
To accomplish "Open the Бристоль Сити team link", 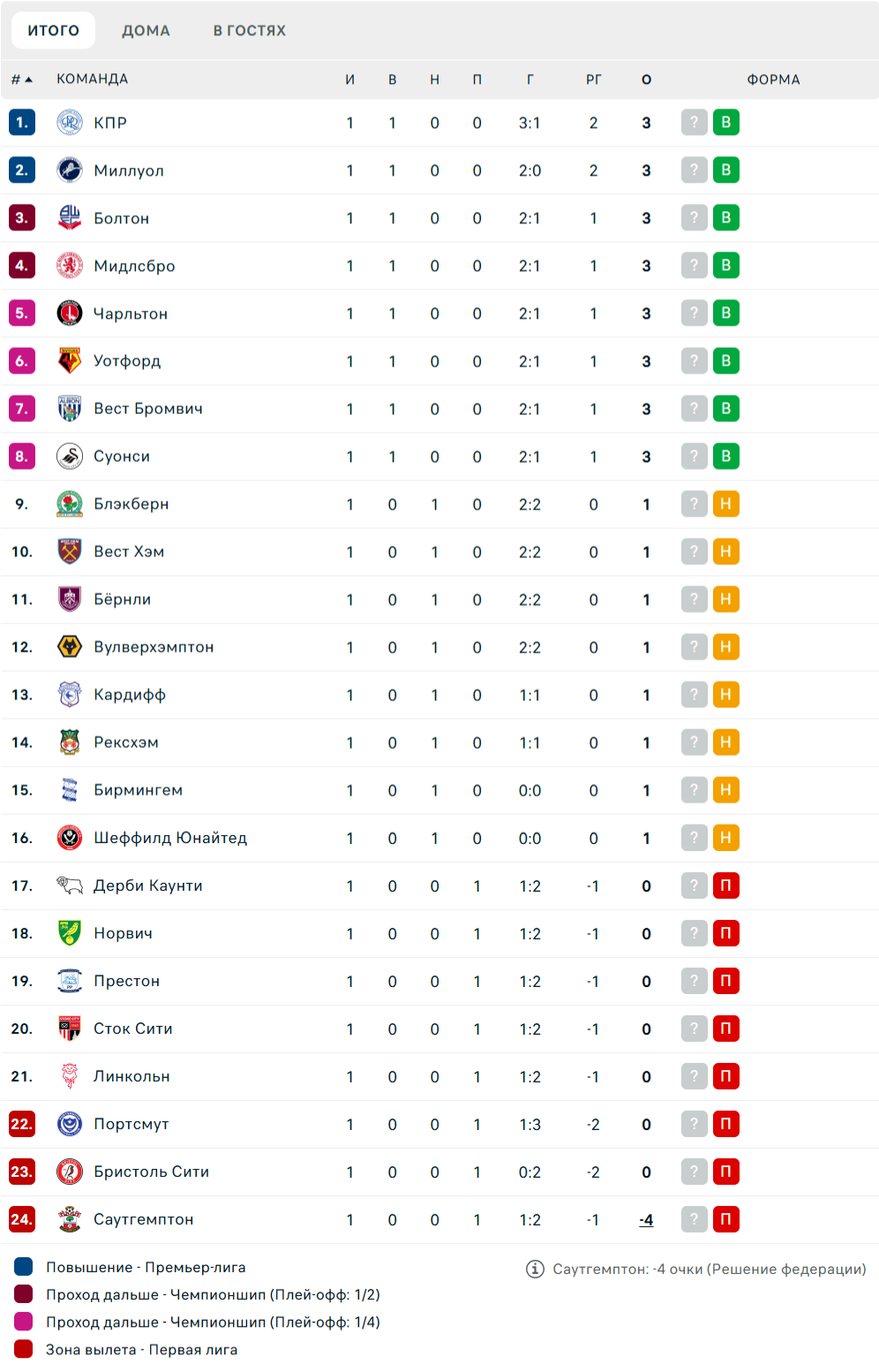I will pyautogui.click(x=152, y=1172).
